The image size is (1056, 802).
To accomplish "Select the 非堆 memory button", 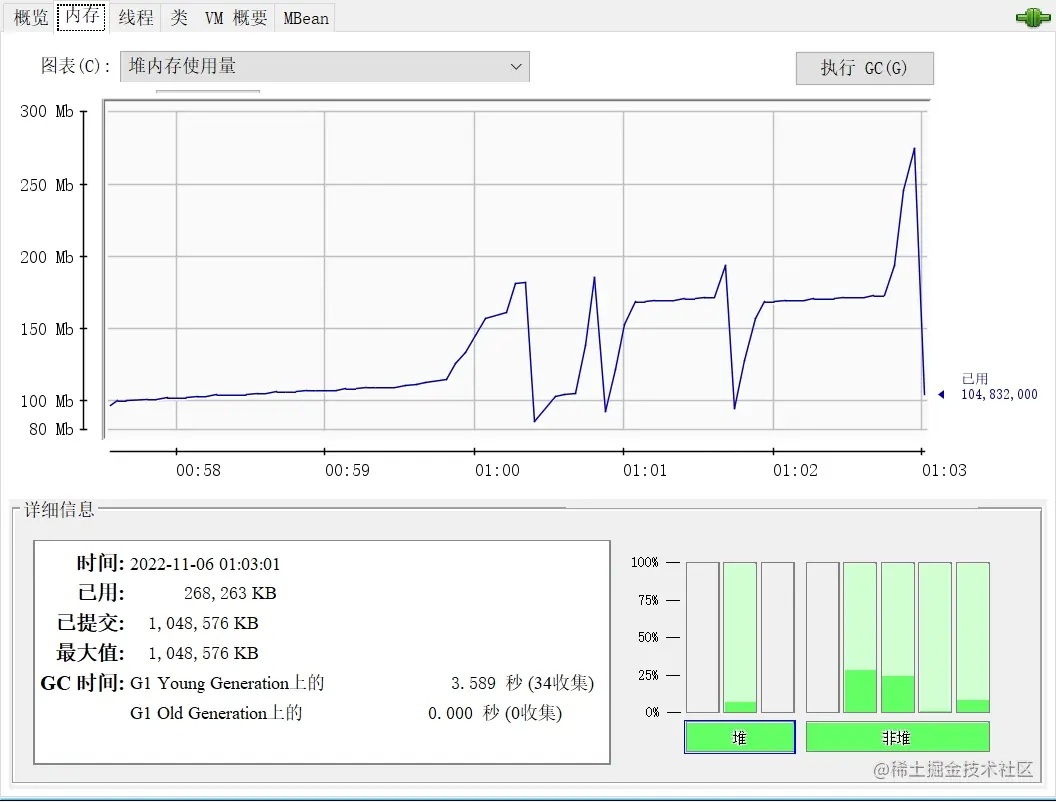I will tap(897, 737).
